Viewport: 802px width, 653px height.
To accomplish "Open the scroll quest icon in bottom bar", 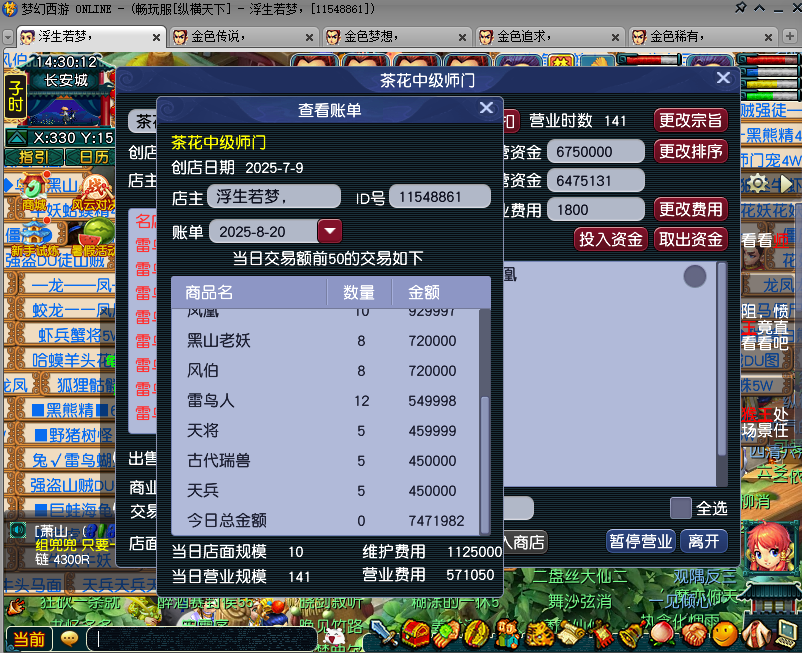I will pyautogui.click(x=570, y=634).
